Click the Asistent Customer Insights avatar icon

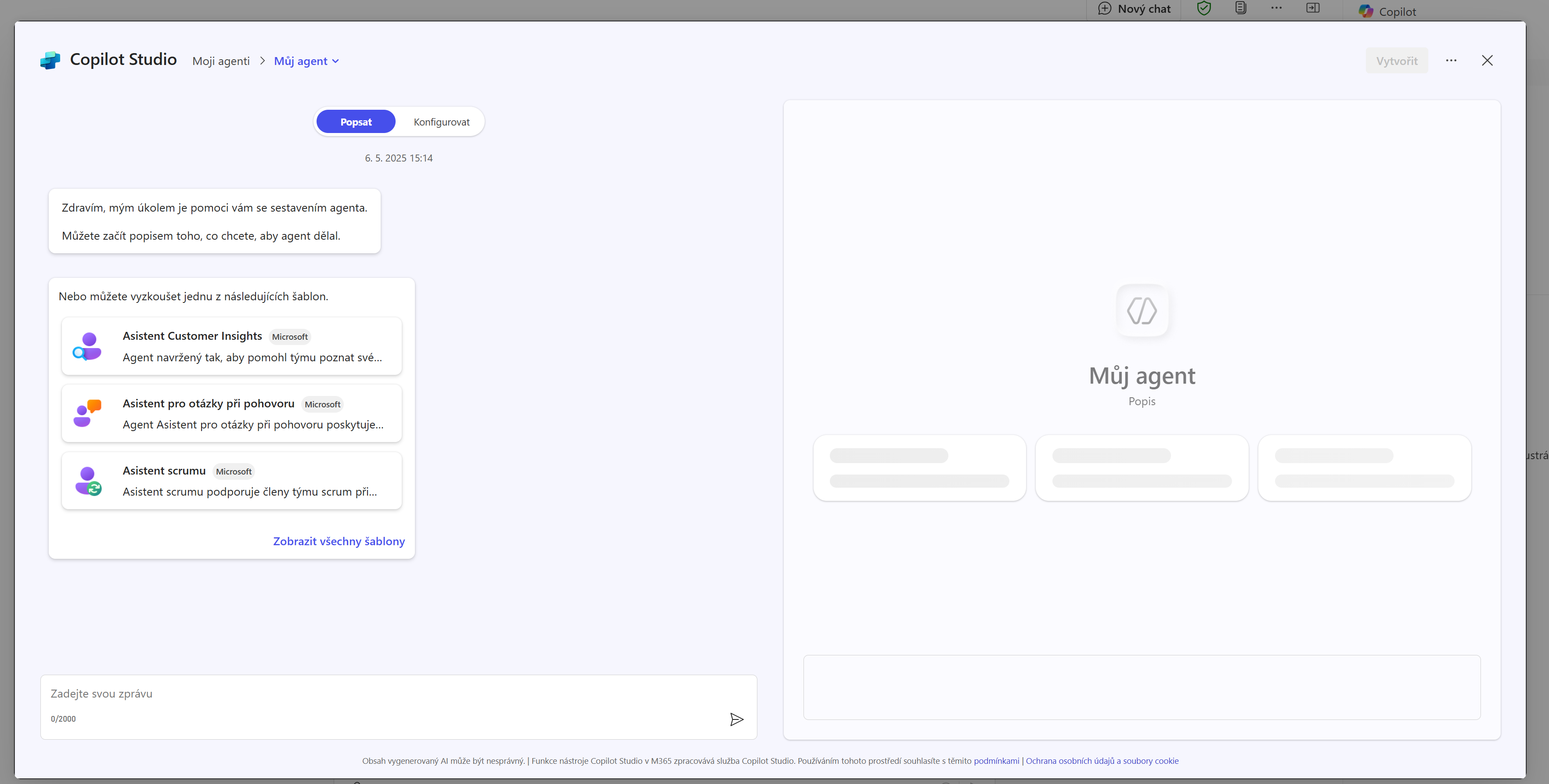coord(87,346)
